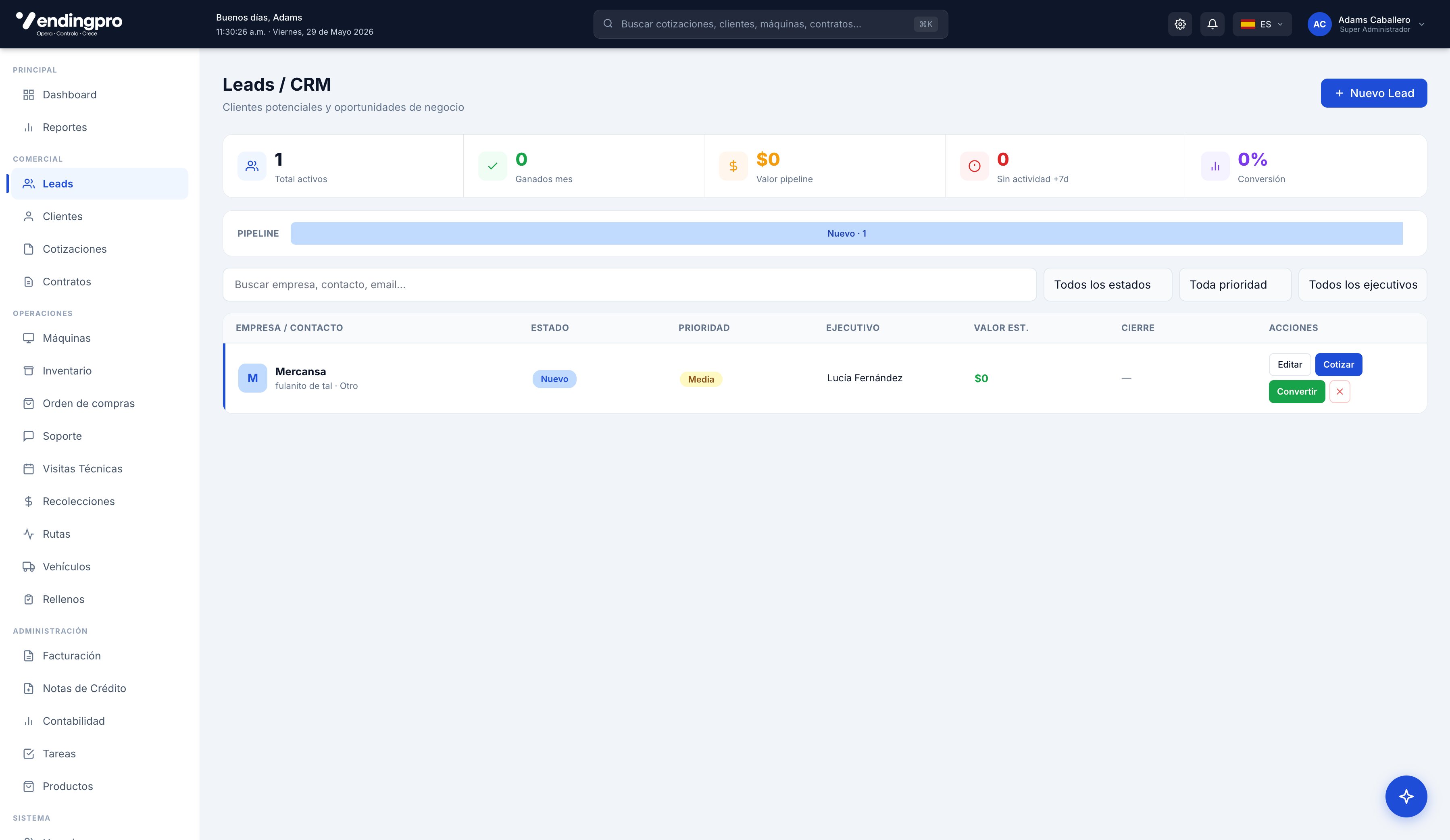Image resolution: width=1450 pixels, height=840 pixels.
Task: Open Notas de Crédito page
Action: (100, 688)
